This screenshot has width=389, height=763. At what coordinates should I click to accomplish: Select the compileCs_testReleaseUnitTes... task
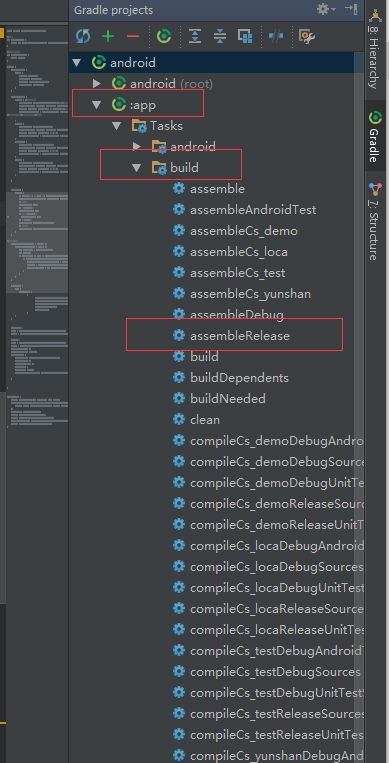[277, 735]
